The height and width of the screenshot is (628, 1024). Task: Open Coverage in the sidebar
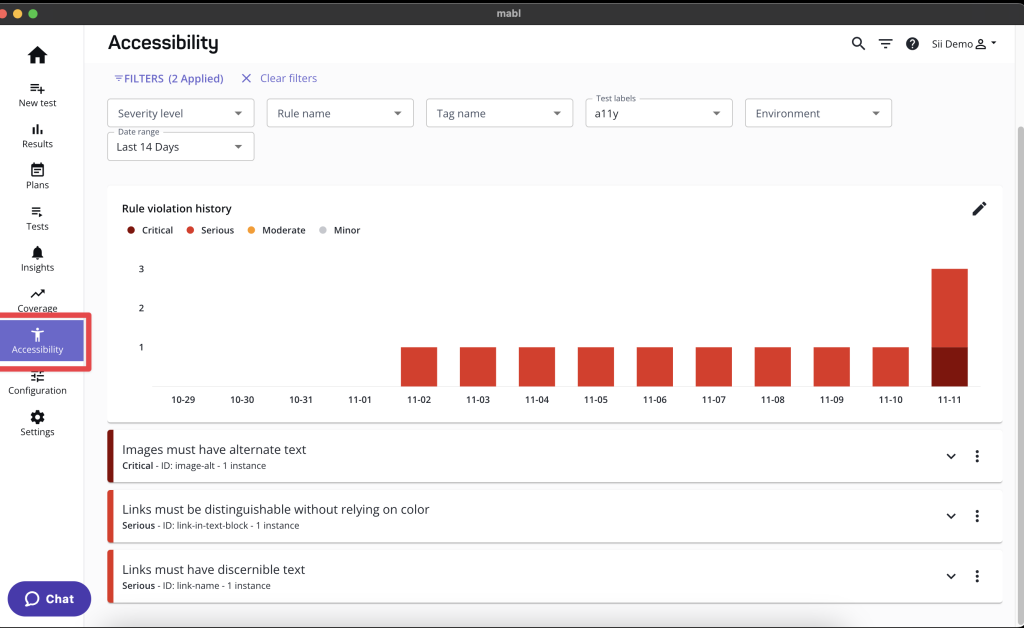coord(37,300)
